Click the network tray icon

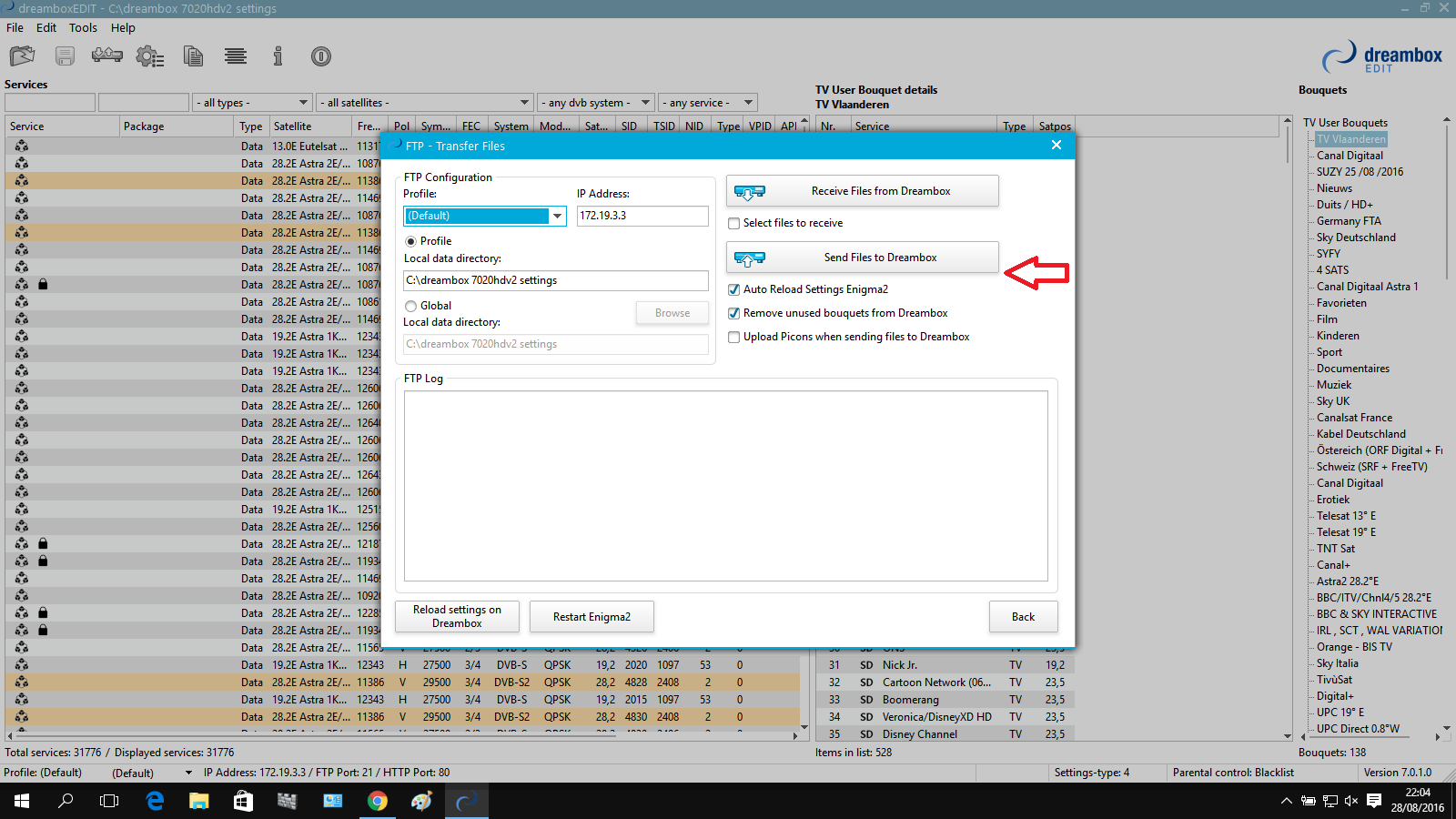click(1330, 801)
